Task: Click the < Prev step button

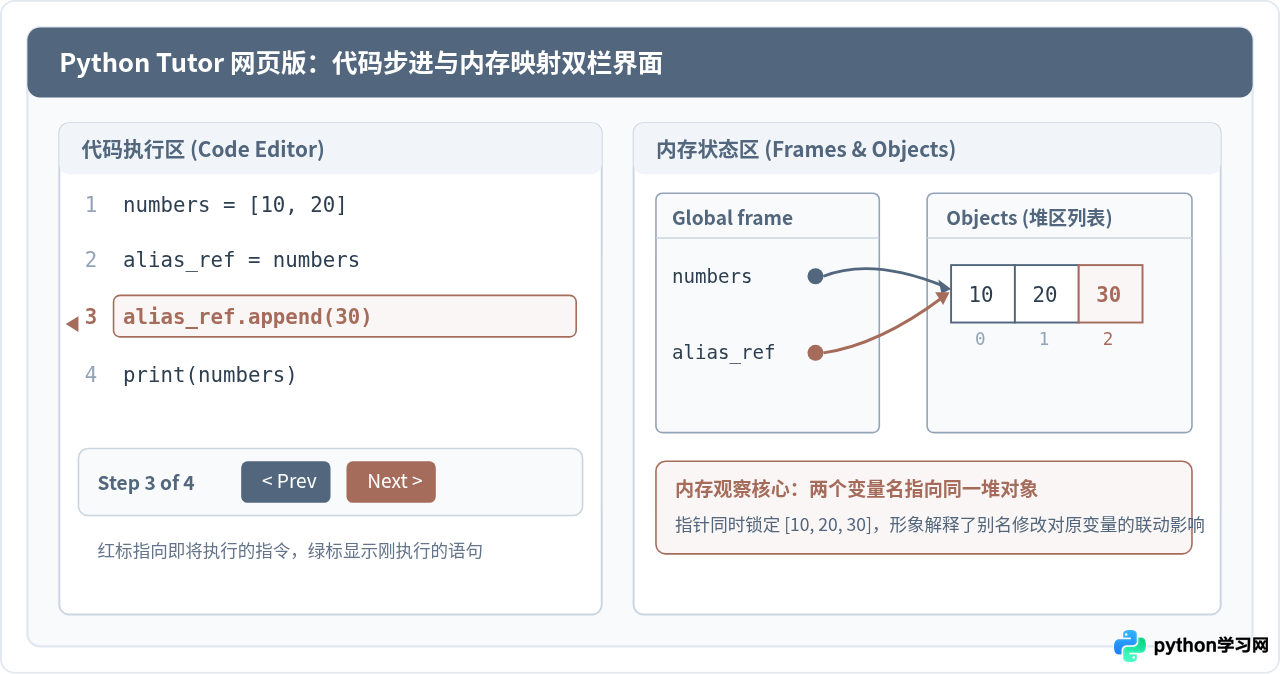Action: [286, 481]
